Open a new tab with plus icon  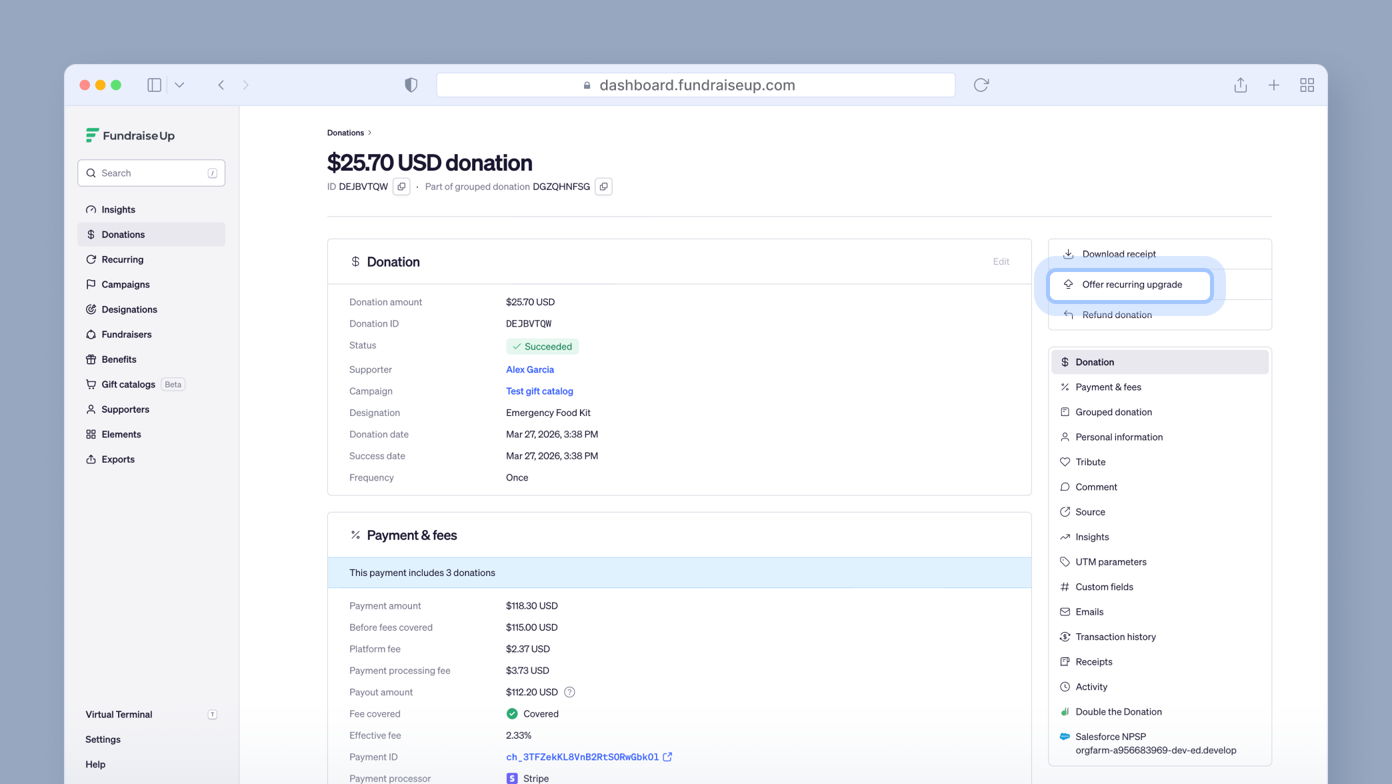pyautogui.click(x=1273, y=85)
